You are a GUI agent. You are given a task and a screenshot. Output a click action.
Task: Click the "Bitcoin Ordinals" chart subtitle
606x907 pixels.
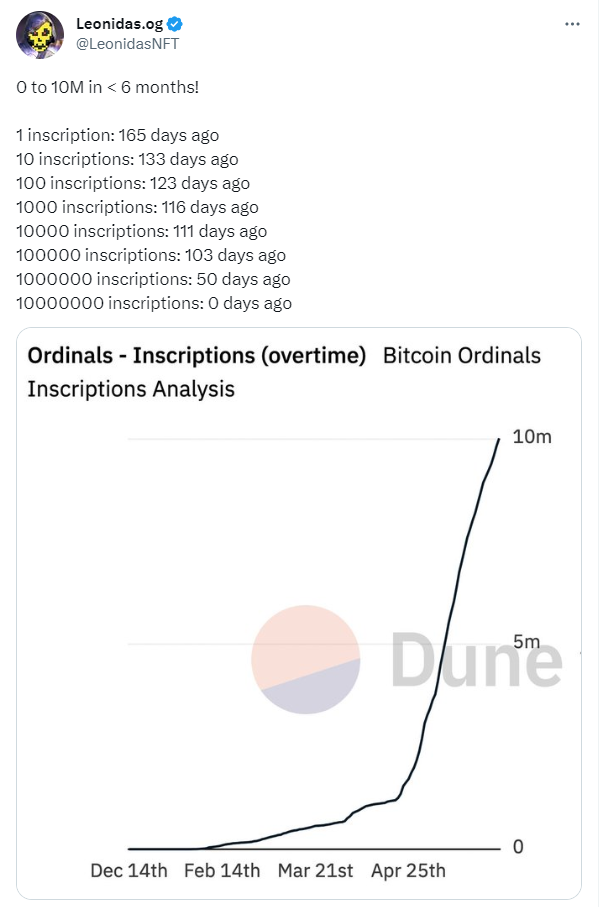click(462, 356)
